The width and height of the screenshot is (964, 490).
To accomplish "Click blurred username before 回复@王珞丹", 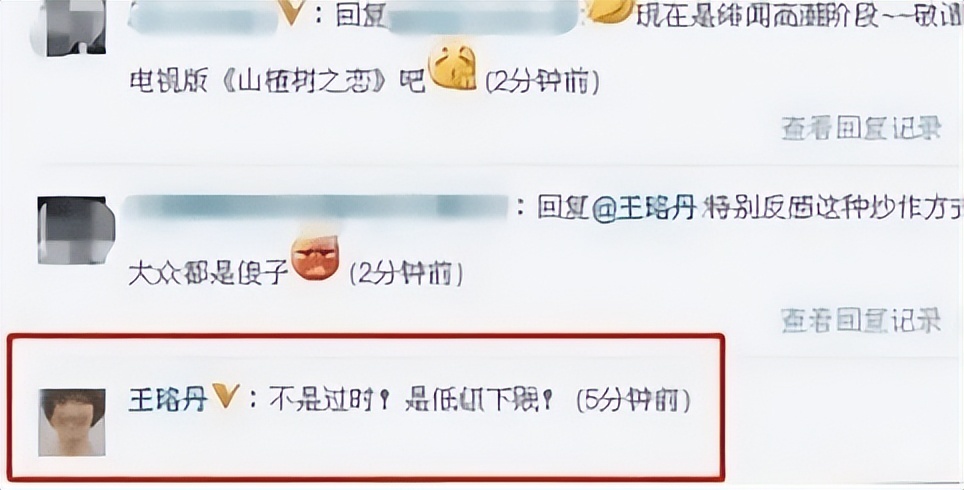I will tap(315, 209).
